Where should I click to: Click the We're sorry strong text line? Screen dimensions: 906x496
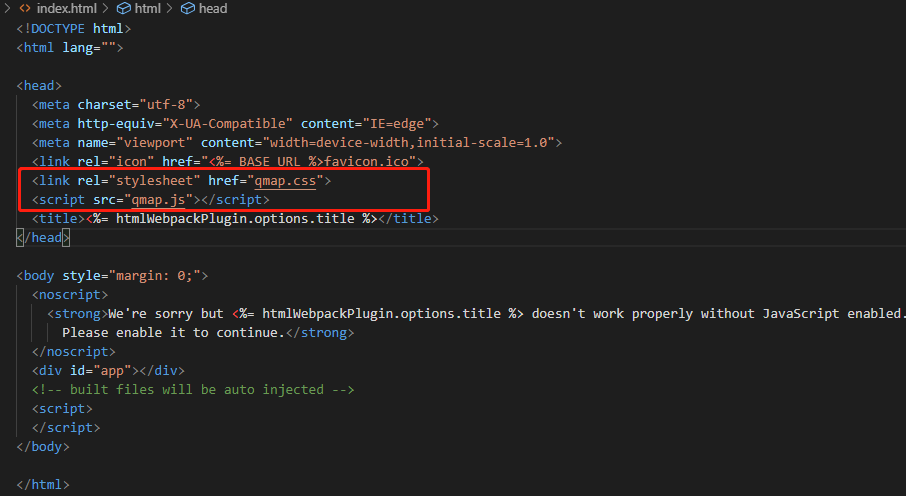pos(476,314)
